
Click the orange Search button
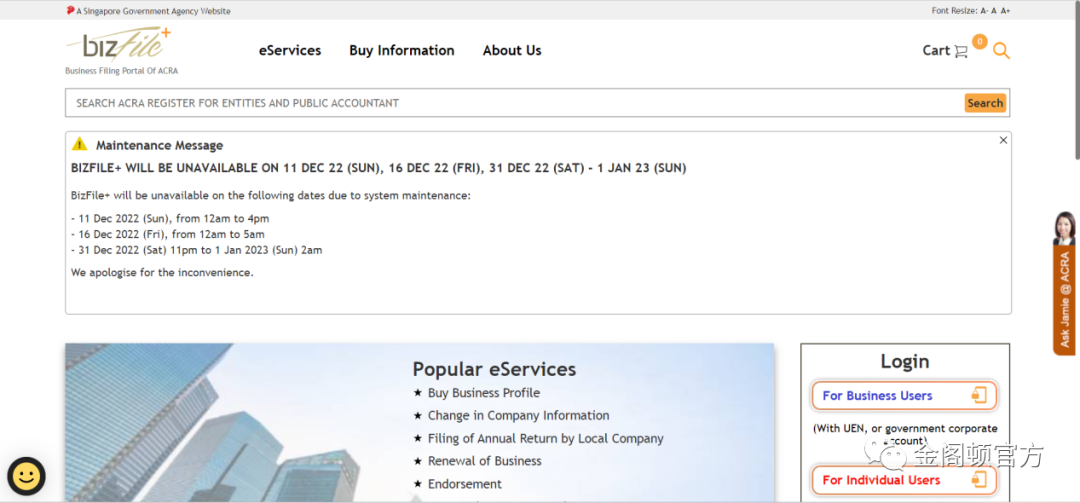pos(985,103)
